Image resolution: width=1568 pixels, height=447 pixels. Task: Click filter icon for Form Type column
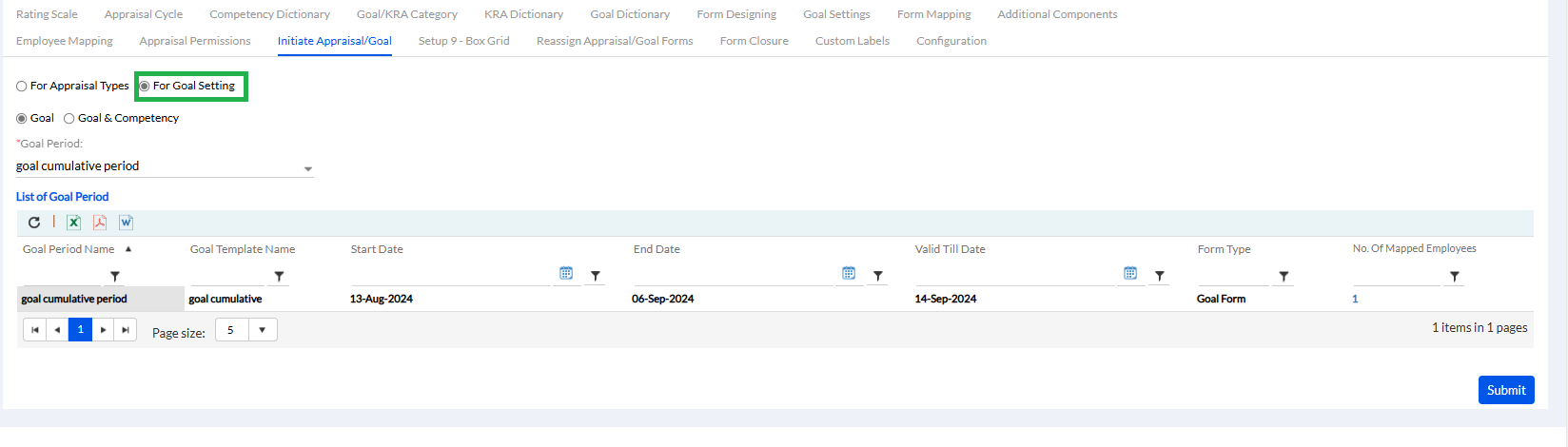click(1284, 277)
